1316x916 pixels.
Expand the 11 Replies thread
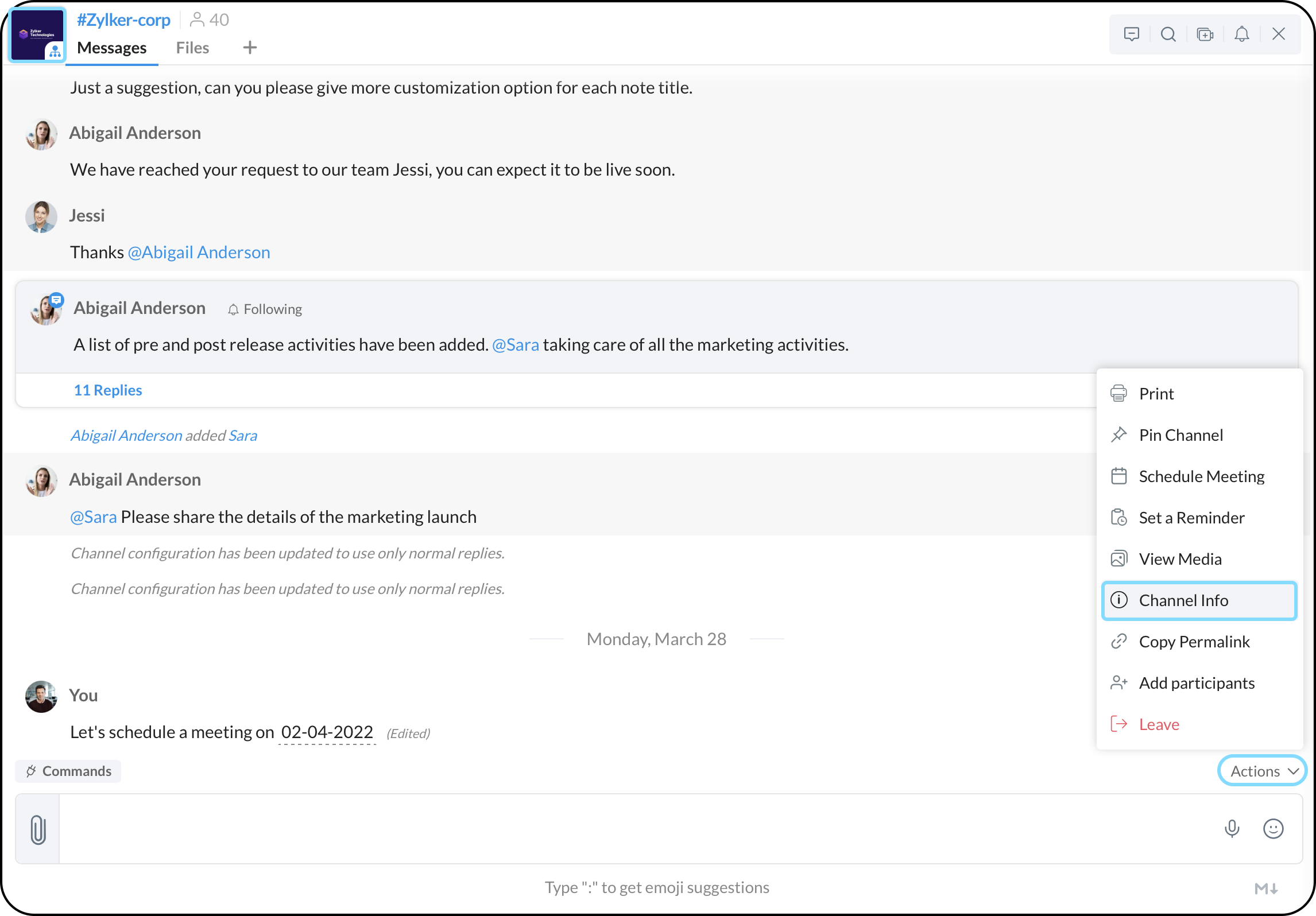point(108,390)
